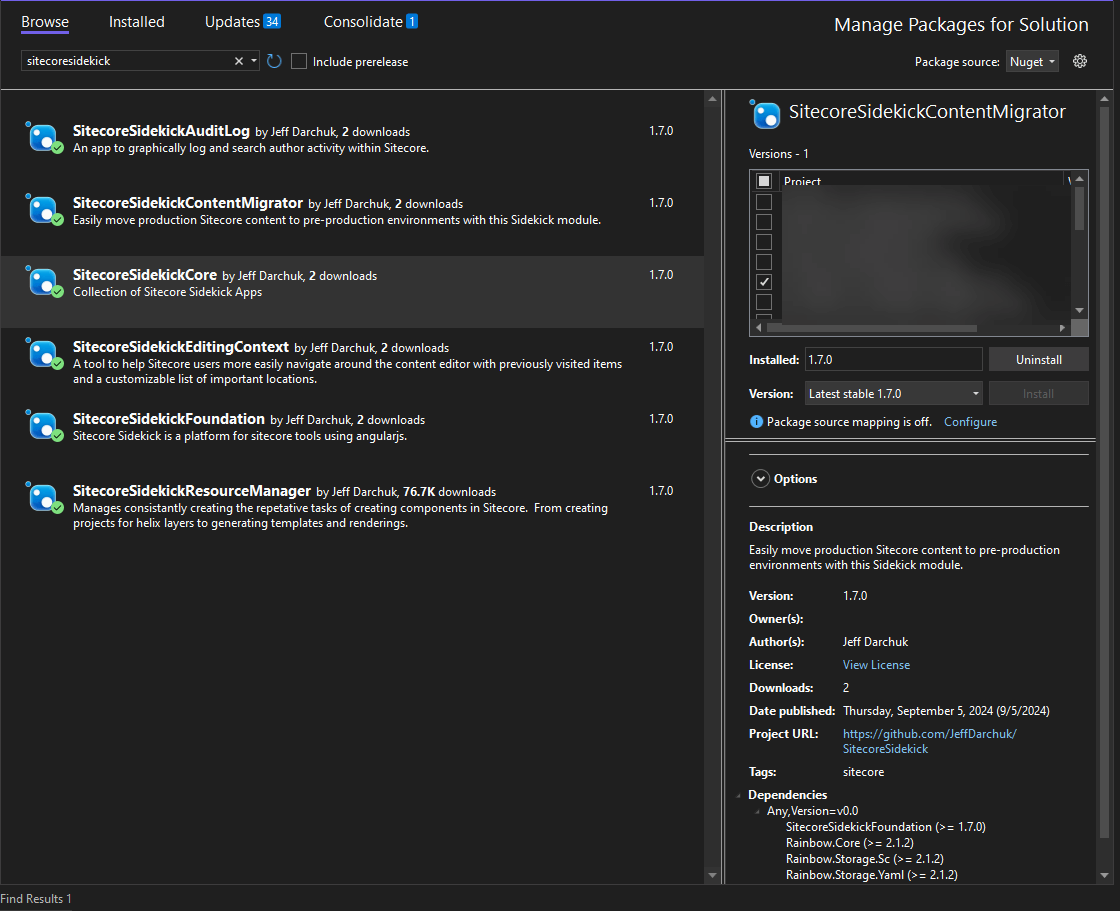Select the SitecoreSidekickFoundation package row
This screenshot has width=1120, height=911.
tap(350, 426)
